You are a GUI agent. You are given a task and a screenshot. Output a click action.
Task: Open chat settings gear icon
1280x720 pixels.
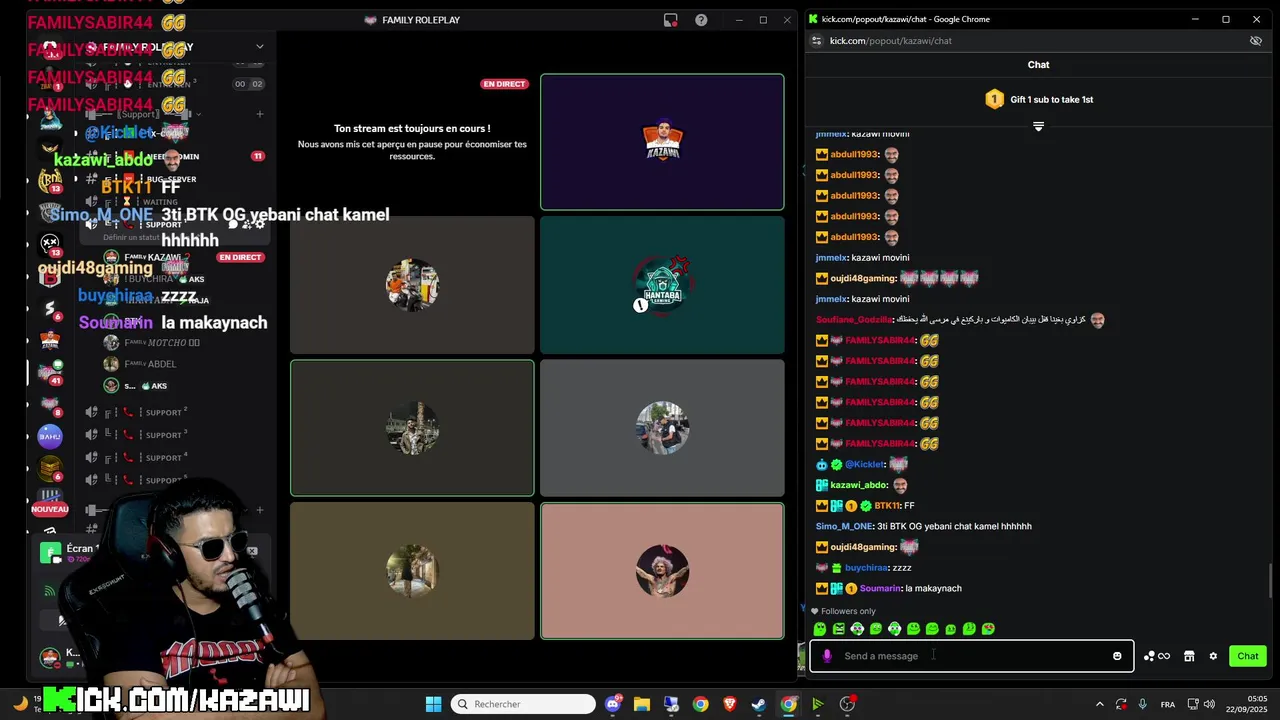click(x=1213, y=656)
